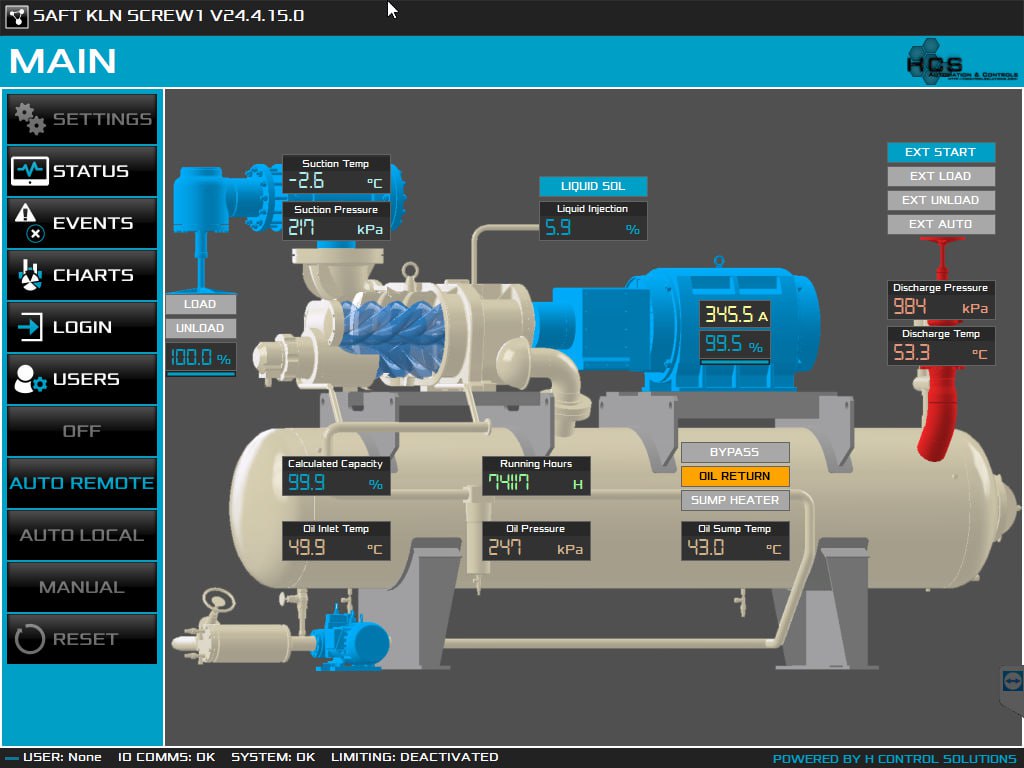Image resolution: width=1024 pixels, height=768 pixels.
Task: Click the Users person-gear icon
Action: 29,379
